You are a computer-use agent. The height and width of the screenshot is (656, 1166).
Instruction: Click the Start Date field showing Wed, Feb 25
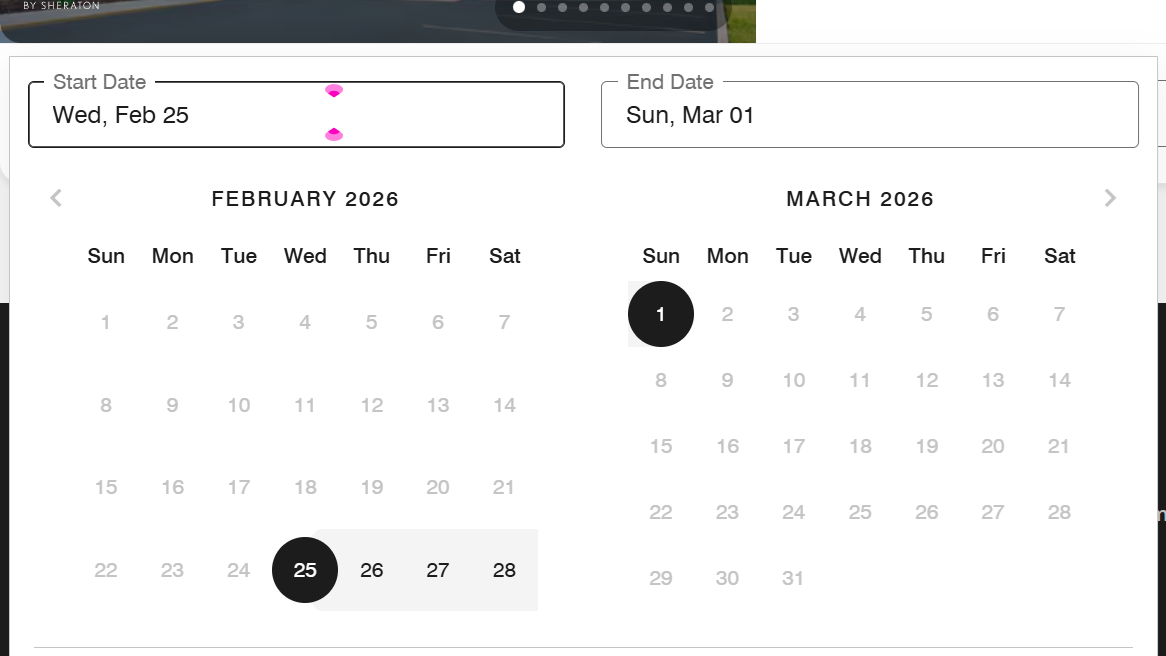(x=296, y=115)
